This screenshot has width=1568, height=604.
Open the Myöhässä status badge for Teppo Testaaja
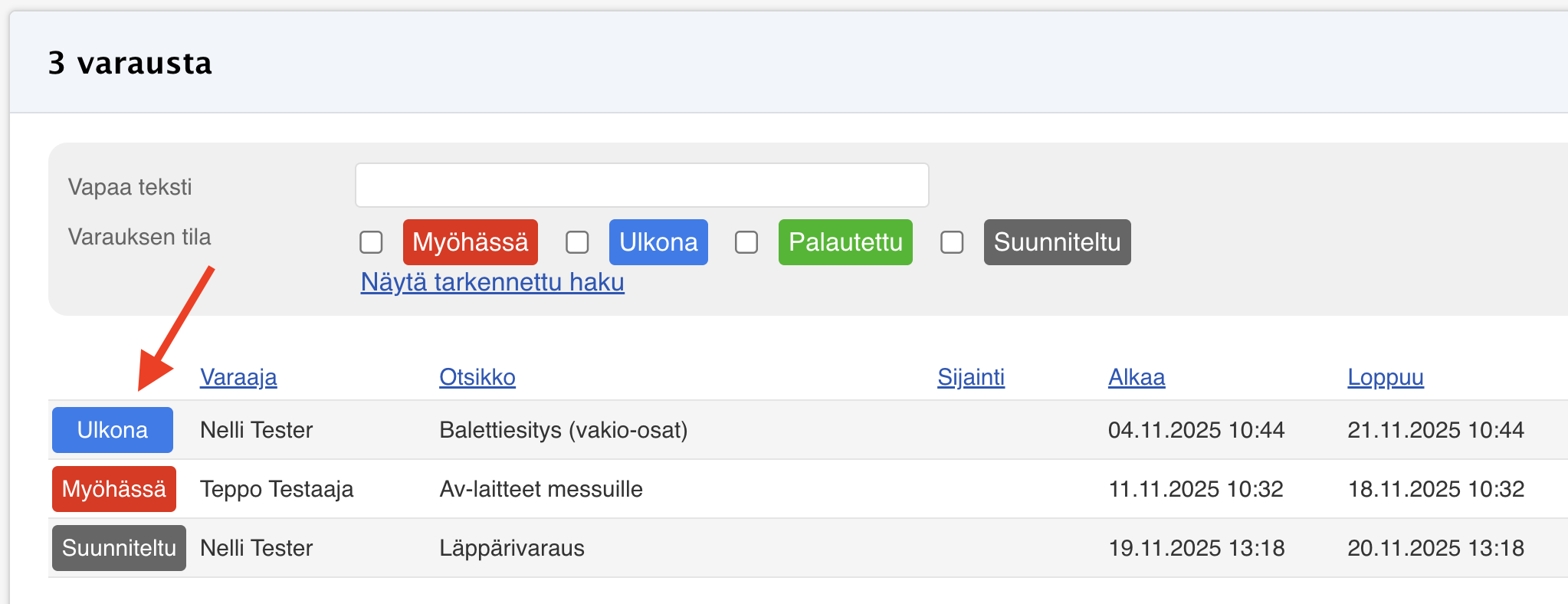click(114, 489)
